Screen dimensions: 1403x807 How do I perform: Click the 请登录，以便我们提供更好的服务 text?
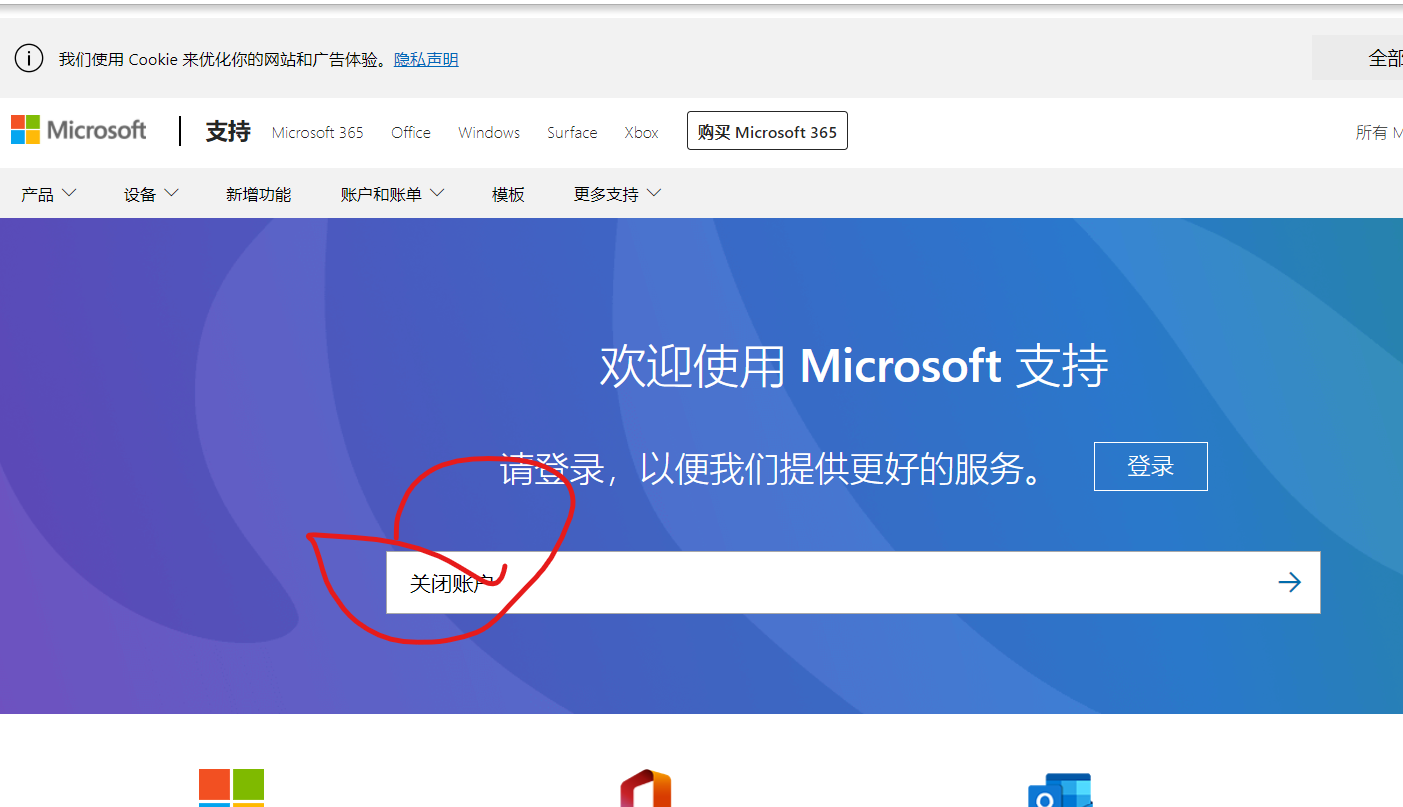pyautogui.click(x=773, y=469)
